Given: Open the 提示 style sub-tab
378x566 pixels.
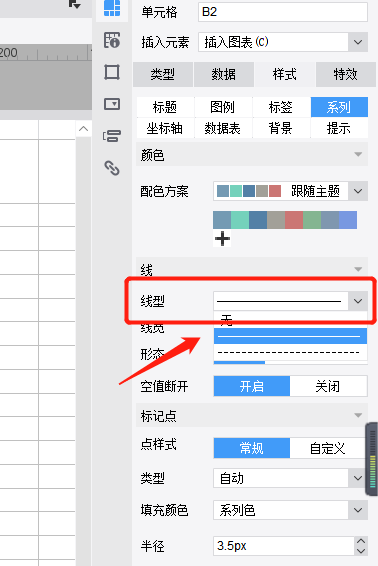Looking at the screenshot, I should click(x=339, y=128).
